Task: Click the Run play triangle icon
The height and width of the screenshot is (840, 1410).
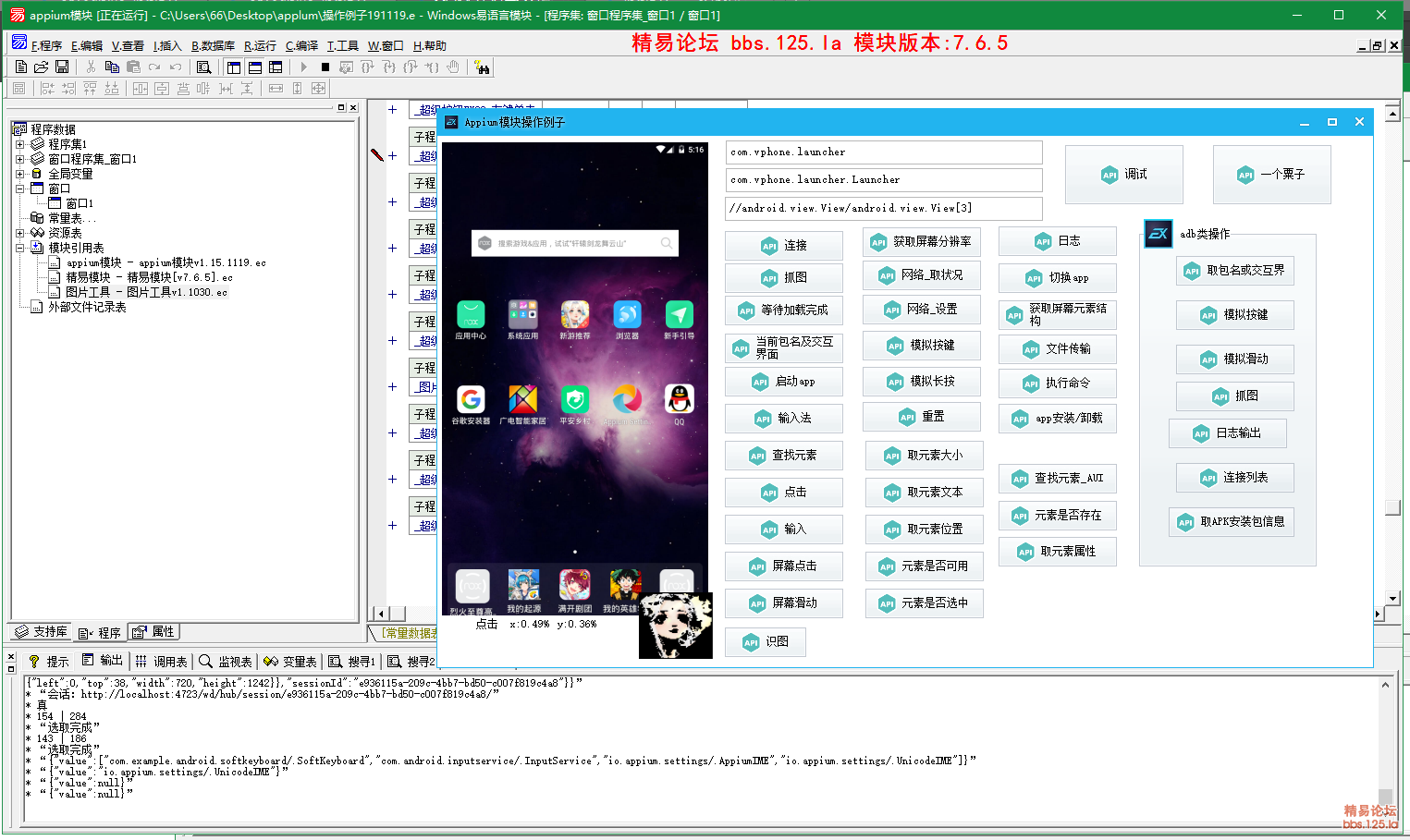Action: pos(303,67)
